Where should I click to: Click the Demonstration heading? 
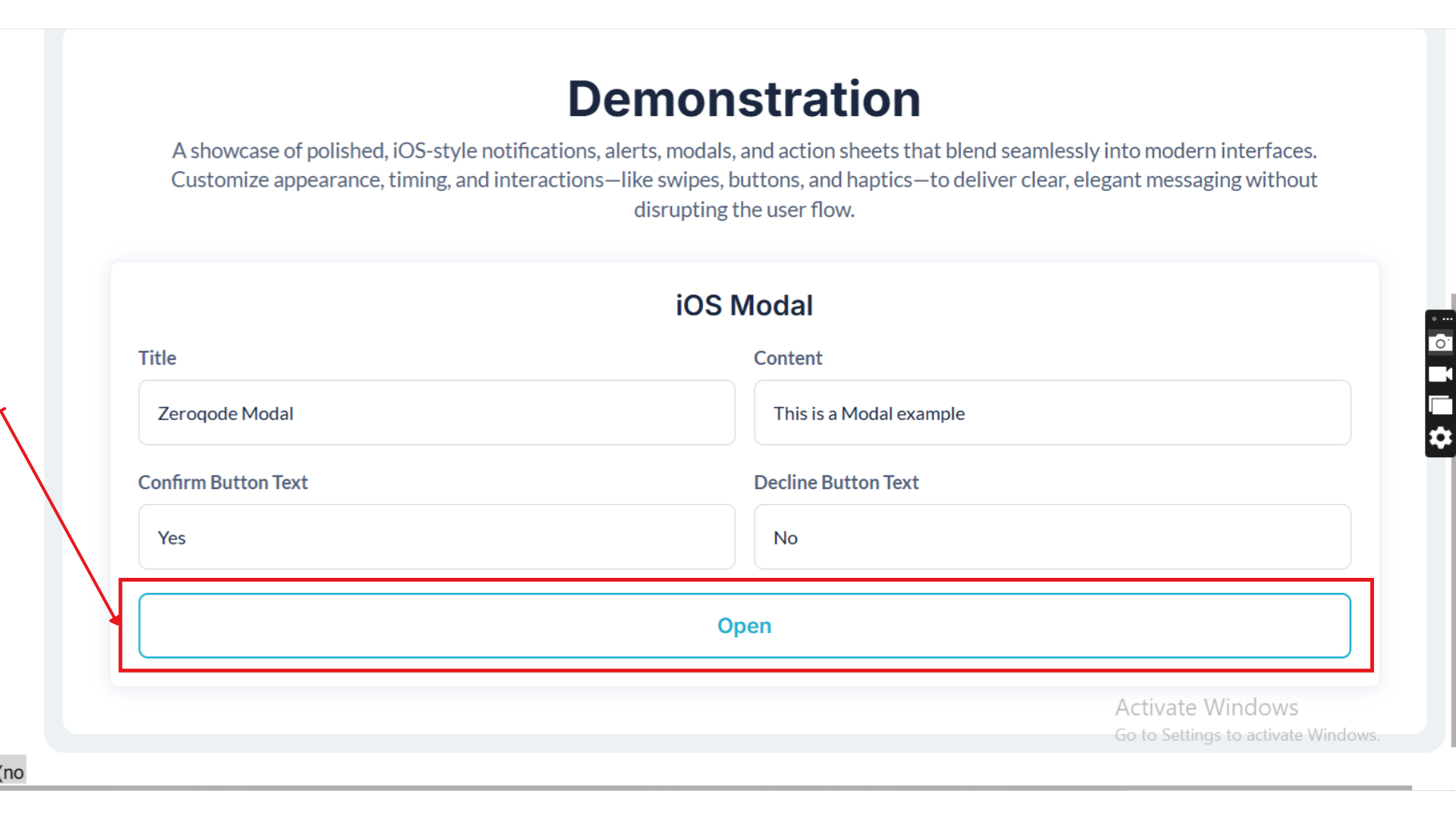coord(744,99)
